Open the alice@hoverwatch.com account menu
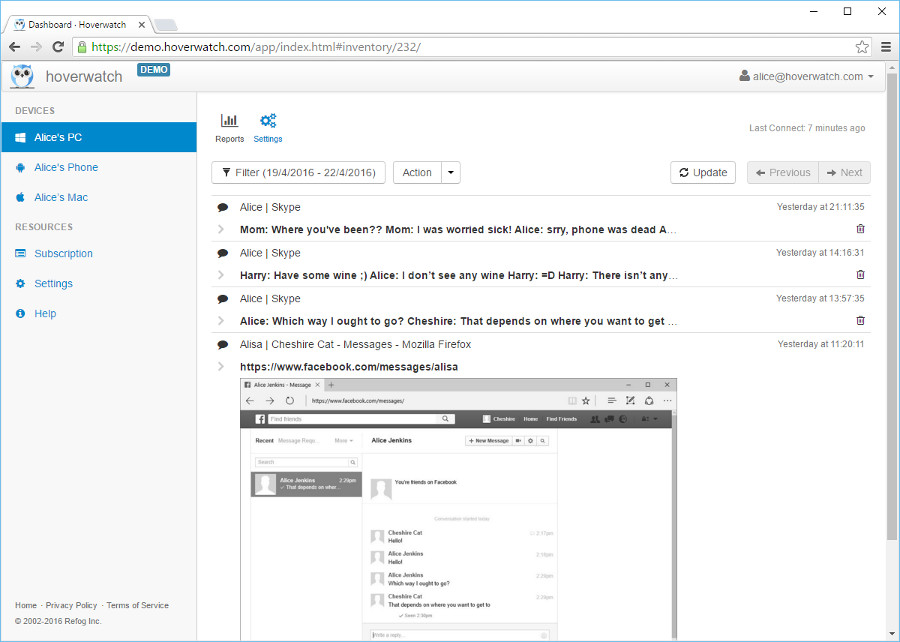Viewport: 900px width, 642px height. click(806, 76)
